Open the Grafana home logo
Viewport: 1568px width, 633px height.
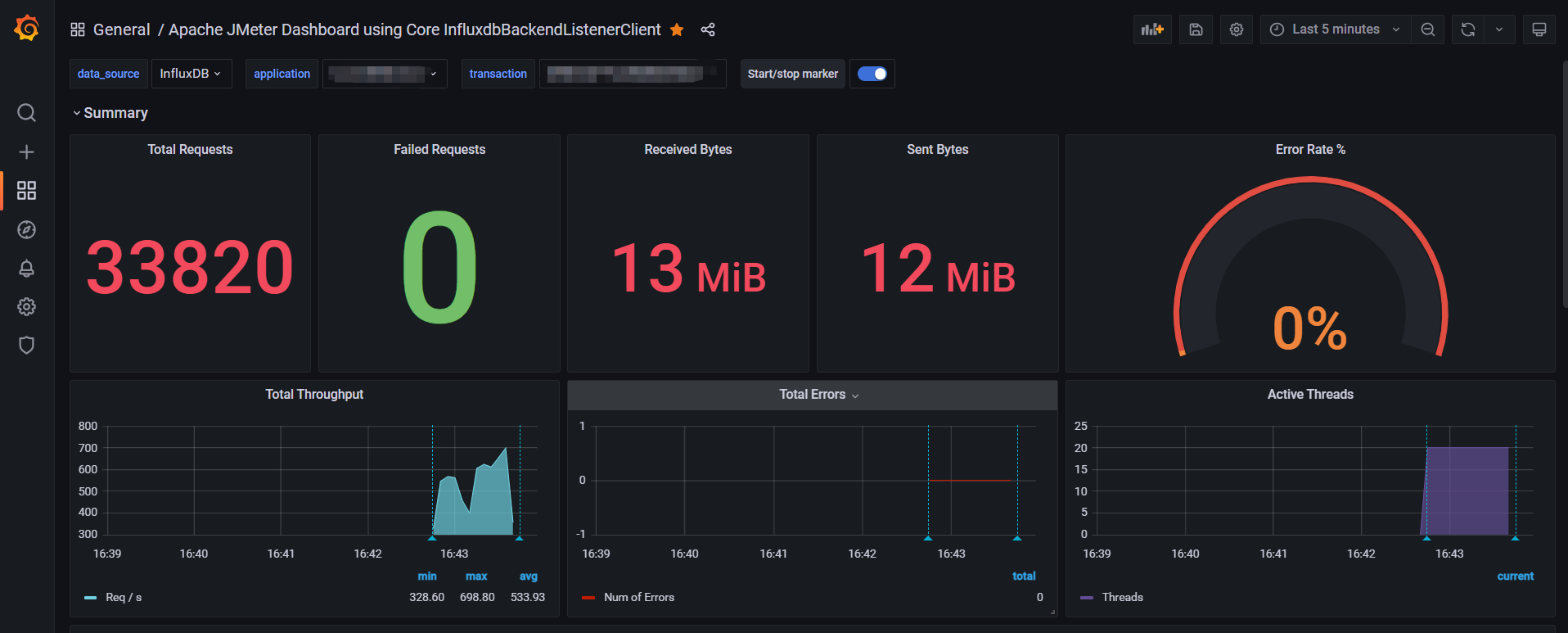26,29
